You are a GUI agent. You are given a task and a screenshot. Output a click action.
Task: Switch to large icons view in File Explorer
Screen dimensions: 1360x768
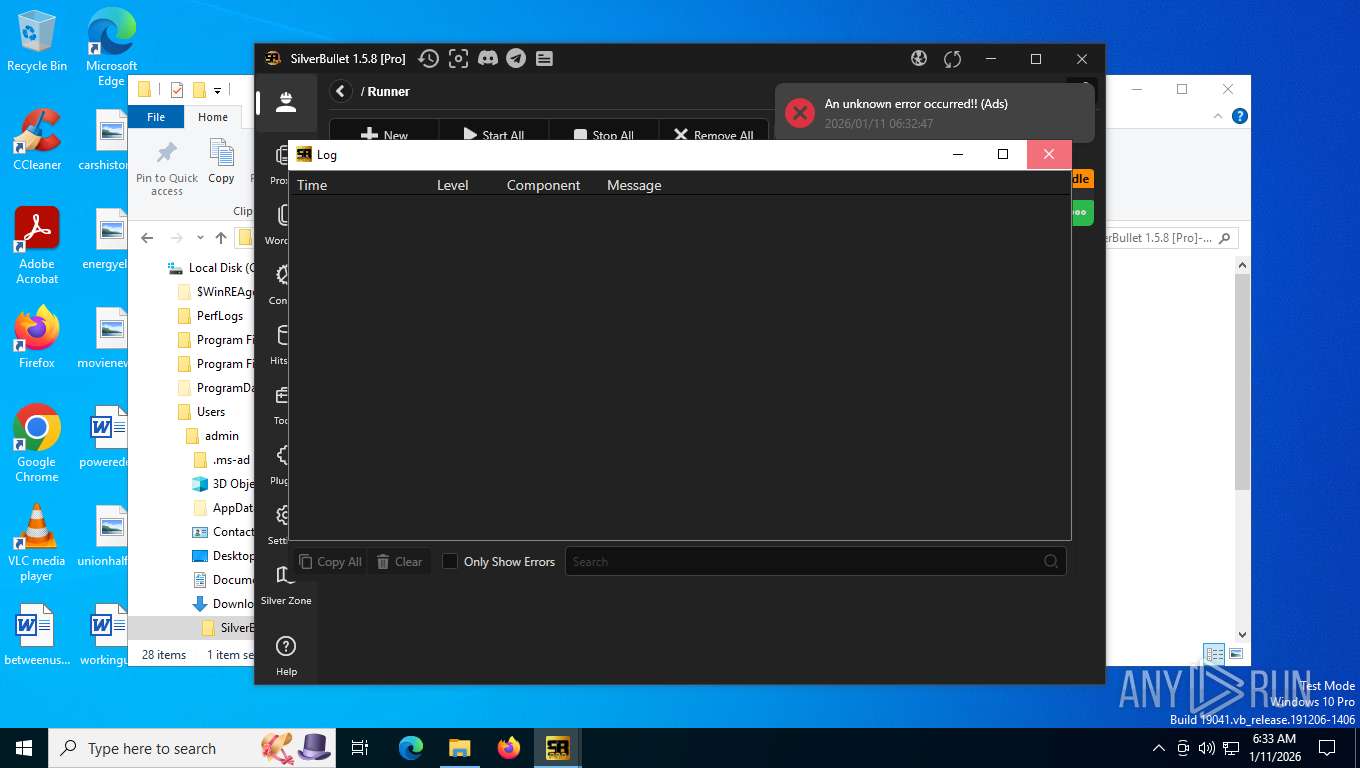(x=1236, y=655)
